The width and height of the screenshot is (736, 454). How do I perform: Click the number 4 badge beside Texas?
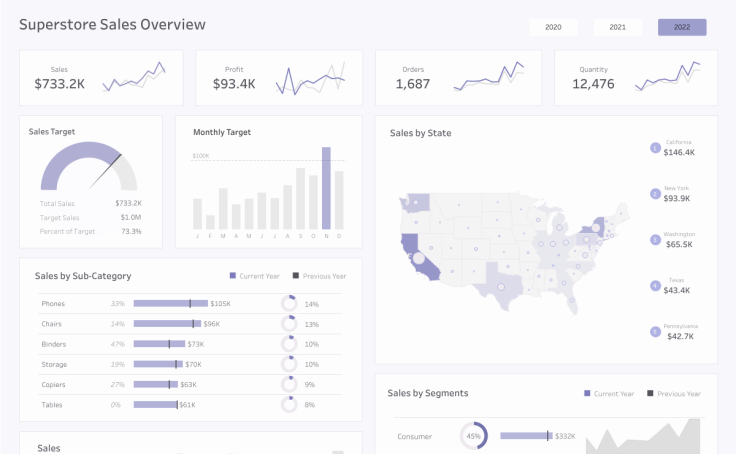click(x=655, y=286)
